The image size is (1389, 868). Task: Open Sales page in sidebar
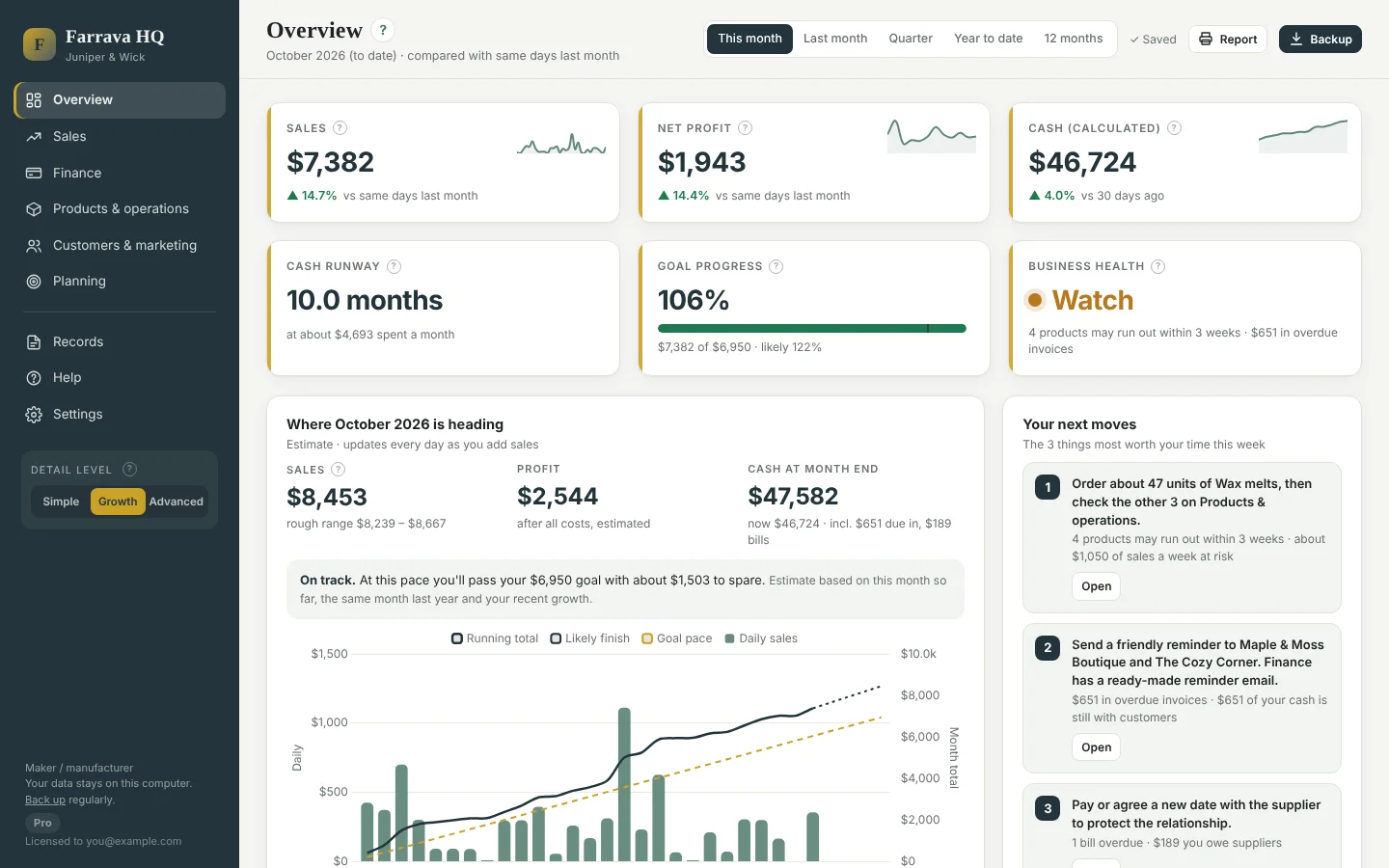[x=120, y=136]
